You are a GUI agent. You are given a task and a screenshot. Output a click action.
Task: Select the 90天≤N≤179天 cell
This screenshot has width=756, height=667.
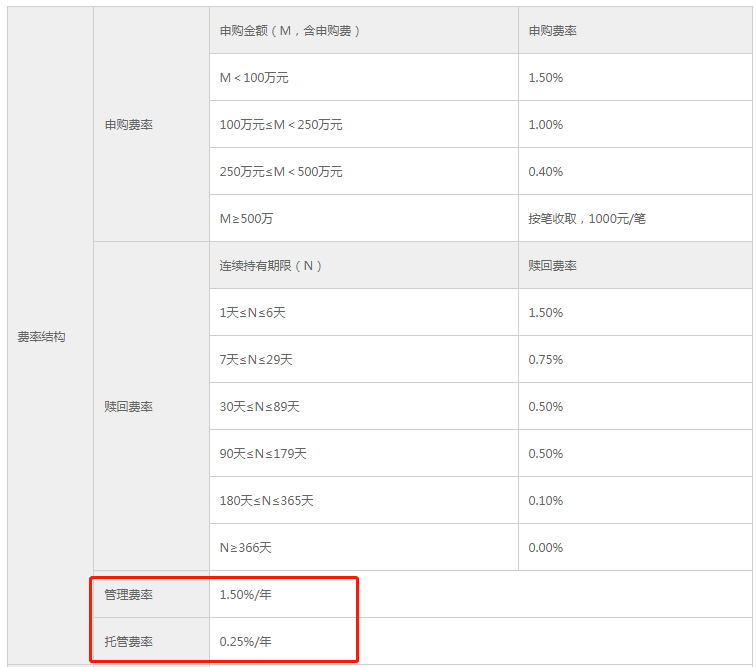[263, 454]
